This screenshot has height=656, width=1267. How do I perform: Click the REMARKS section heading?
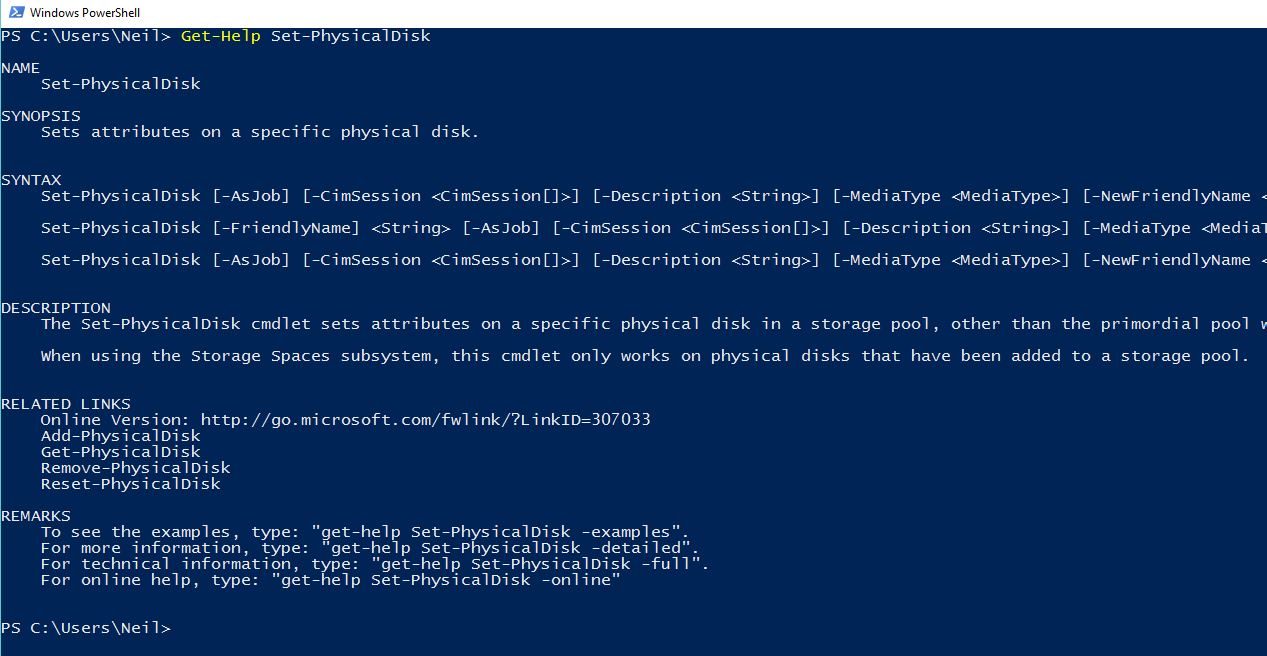(x=35, y=516)
